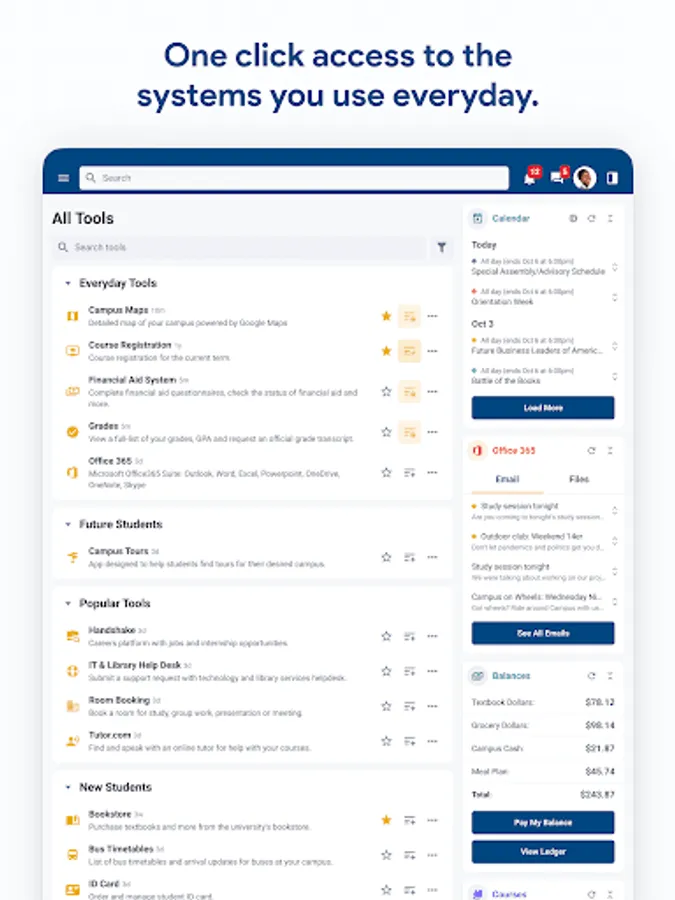Collapse the Everyday Tools section
Viewport: 675px width, 900px height.
[68, 283]
